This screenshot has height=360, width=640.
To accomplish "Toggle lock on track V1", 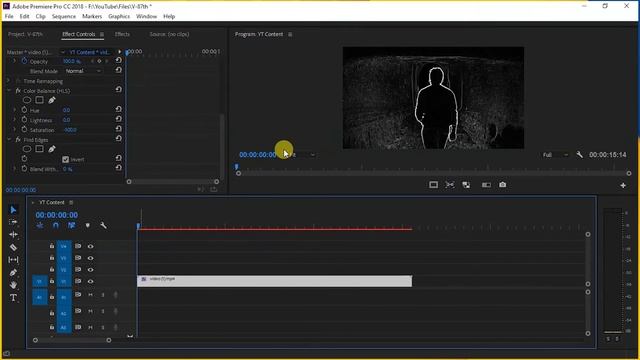I will tap(52, 281).
